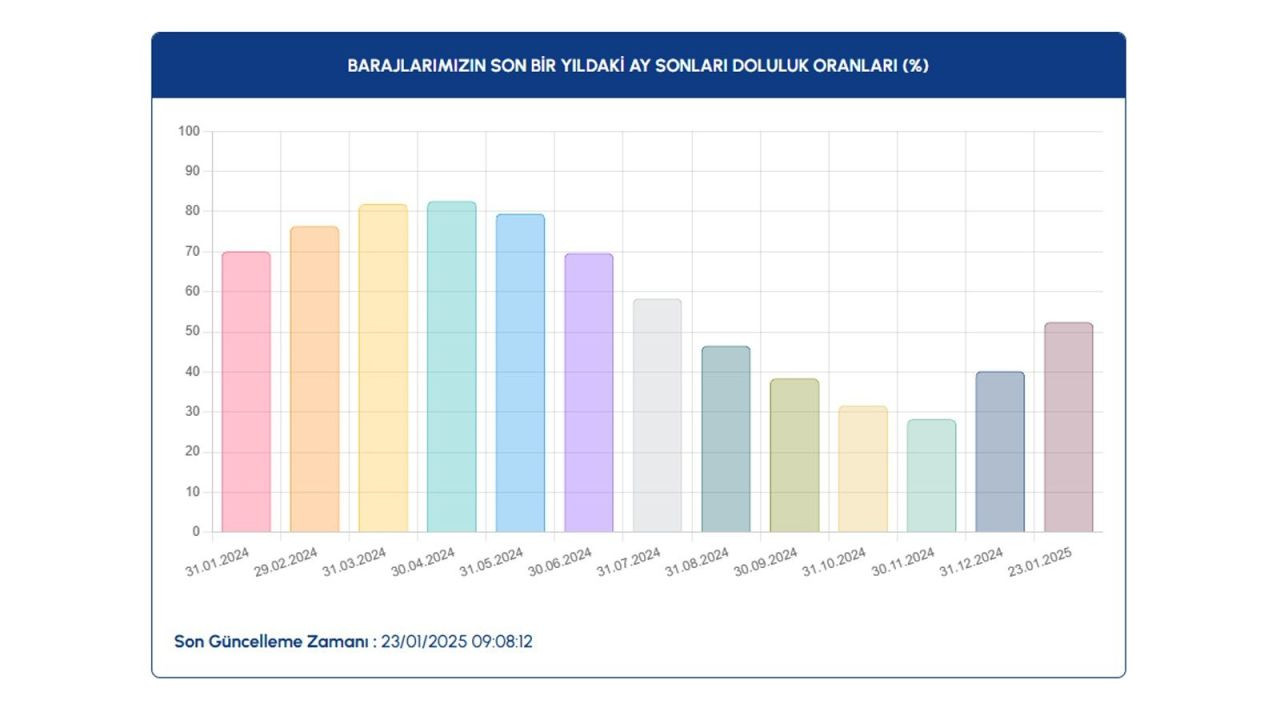Click the cream bar for 31.10.2024
1280x720 pixels.
(863, 469)
